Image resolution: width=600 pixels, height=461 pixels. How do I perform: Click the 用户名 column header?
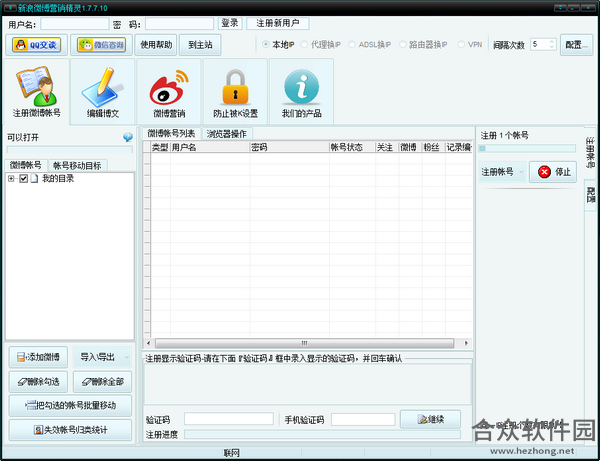tap(210, 147)
